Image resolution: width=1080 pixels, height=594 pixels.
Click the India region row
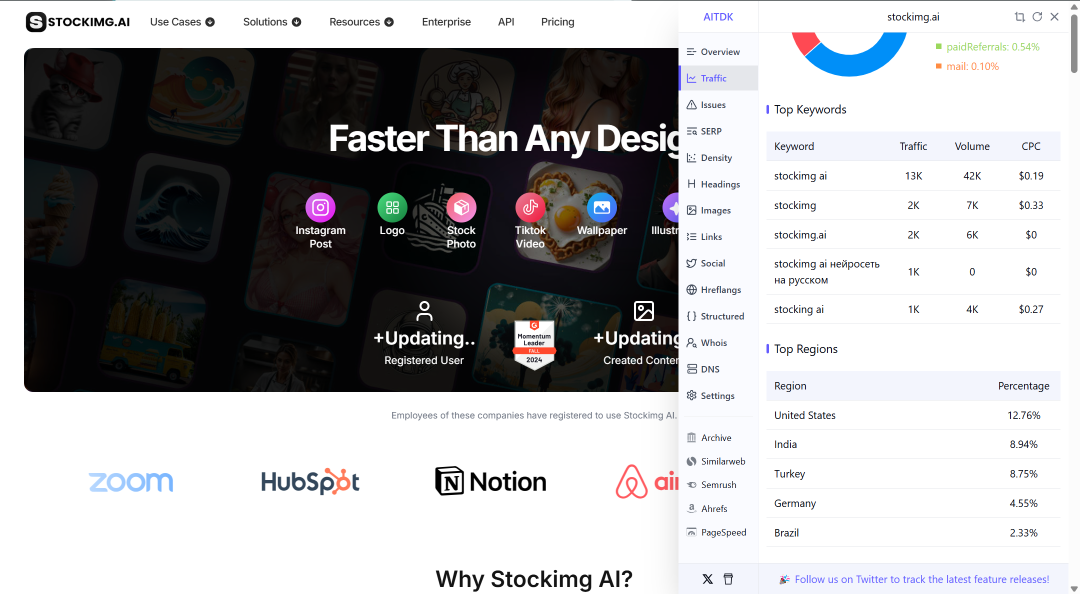coord(913,444)
